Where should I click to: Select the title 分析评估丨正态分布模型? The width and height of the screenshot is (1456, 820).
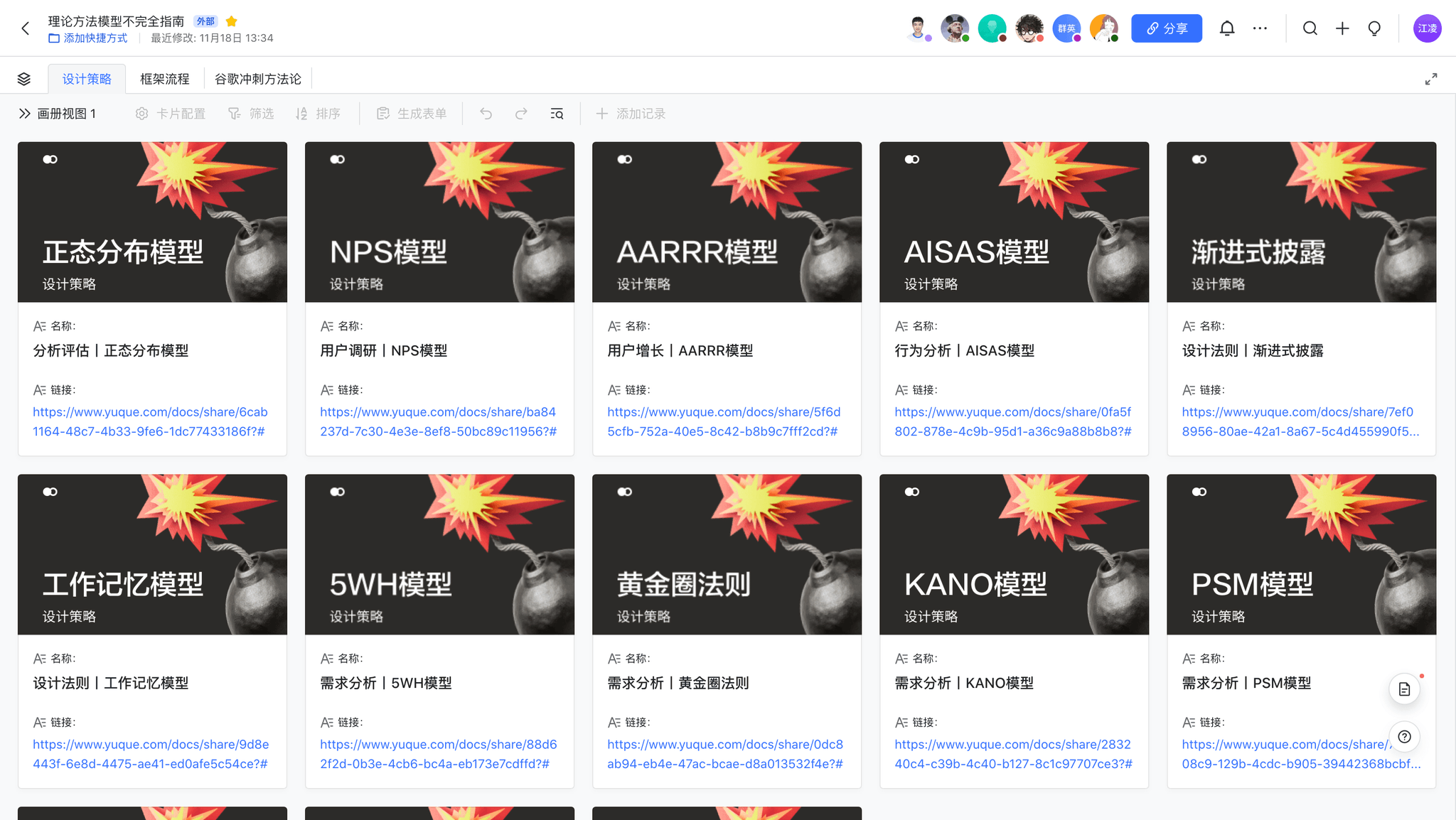tap(111, 350)
